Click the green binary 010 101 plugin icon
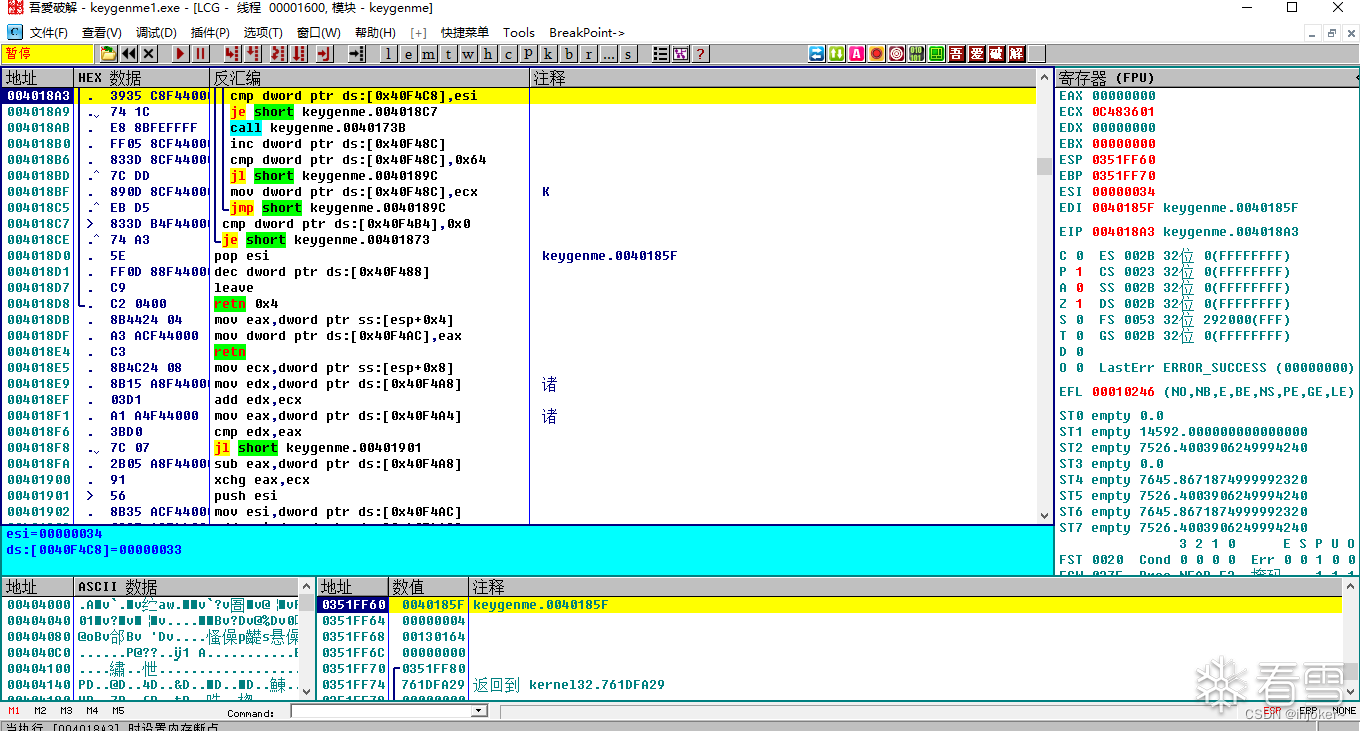 [917, 54]
